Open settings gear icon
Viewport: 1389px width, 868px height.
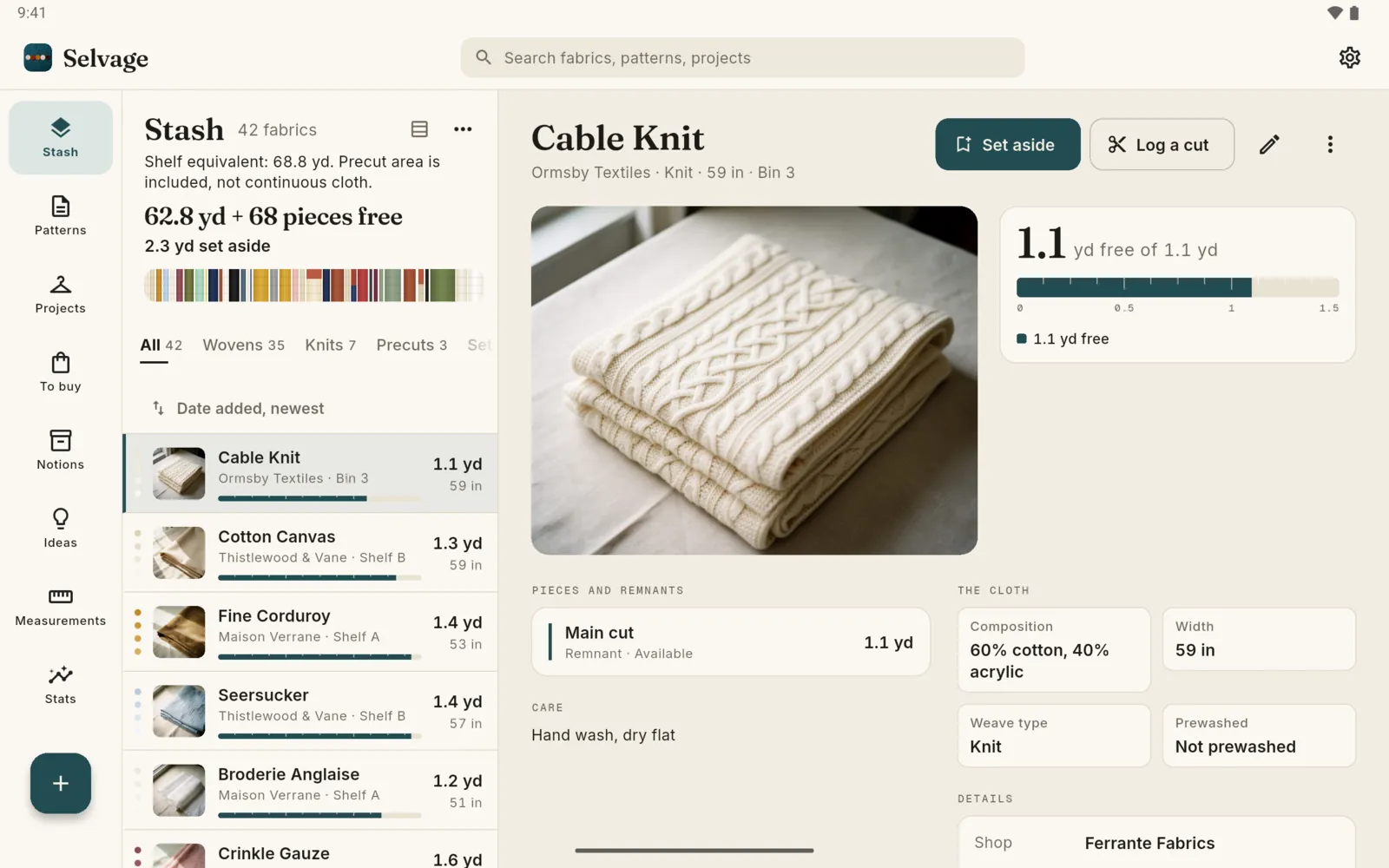coord(1349,57)
